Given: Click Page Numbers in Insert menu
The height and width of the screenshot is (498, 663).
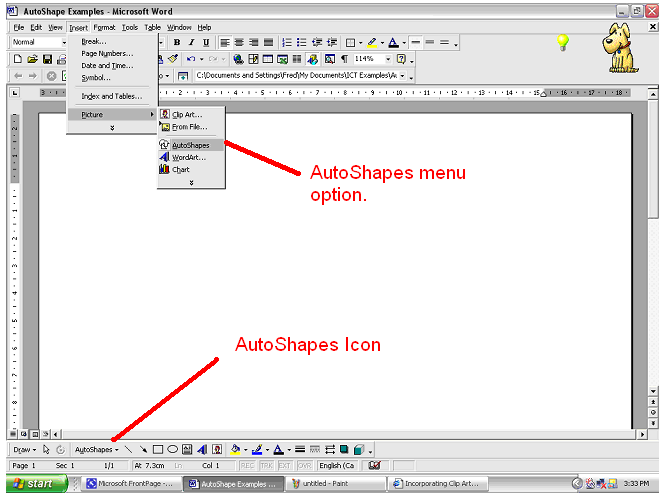Looking at the screenshot, I should (x=107, y=54).
